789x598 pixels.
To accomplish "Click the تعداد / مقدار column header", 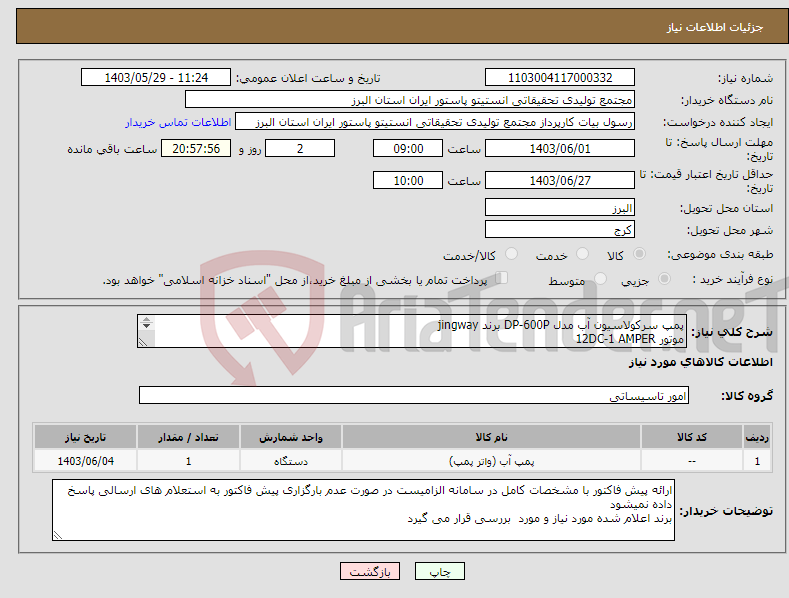I will point(188,437).
